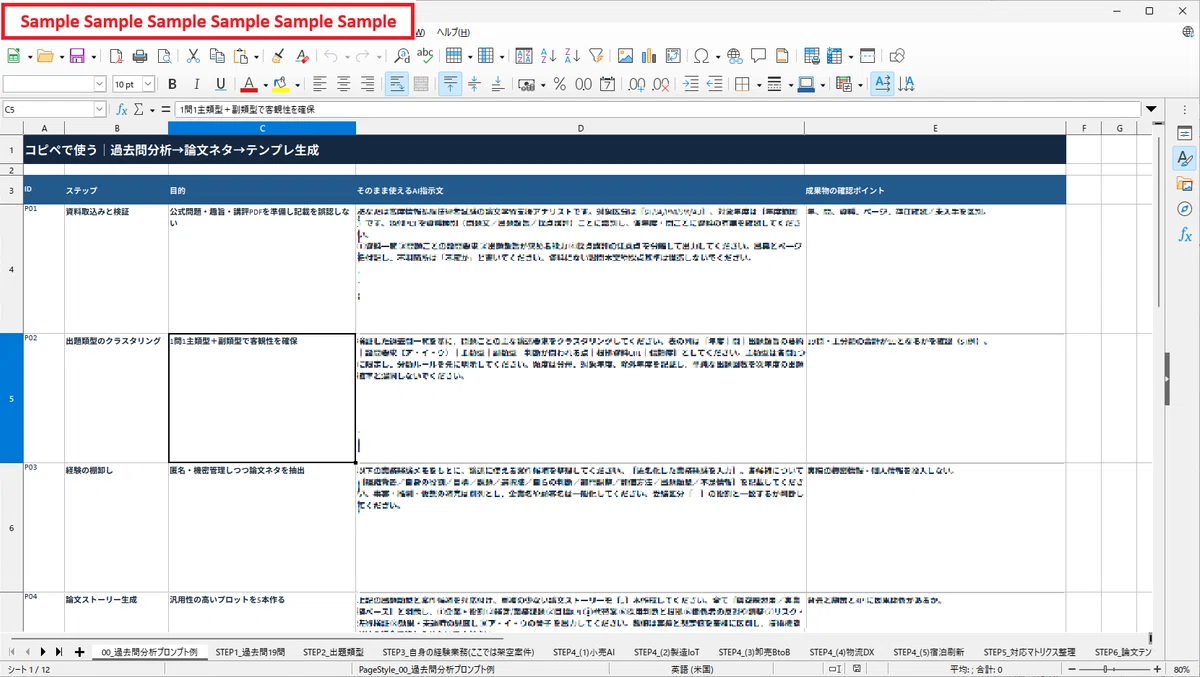
Task: Click the Save document icon
Action: point(75,56)
